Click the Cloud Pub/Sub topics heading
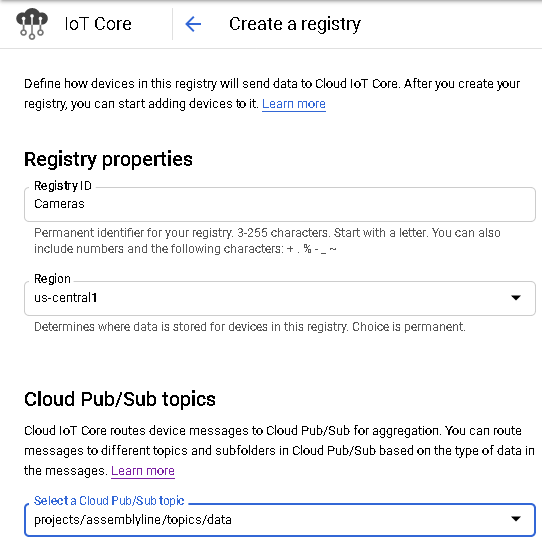The image size is (542, 540). [x=120, y=399]
